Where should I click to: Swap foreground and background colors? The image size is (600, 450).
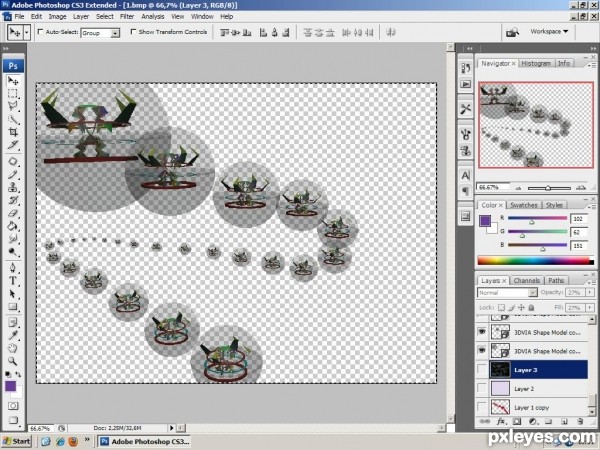[x=18, y=375]
